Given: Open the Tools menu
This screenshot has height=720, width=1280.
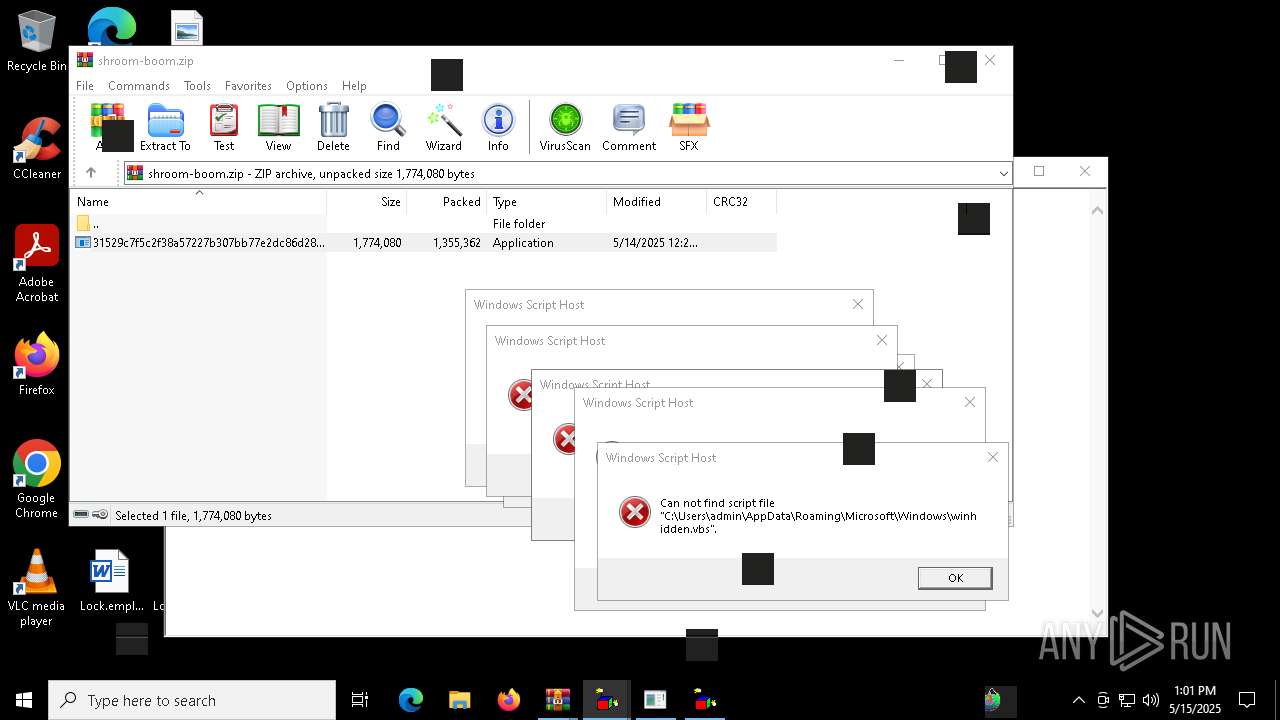Looking at the screenshot, I should (197, 86).
